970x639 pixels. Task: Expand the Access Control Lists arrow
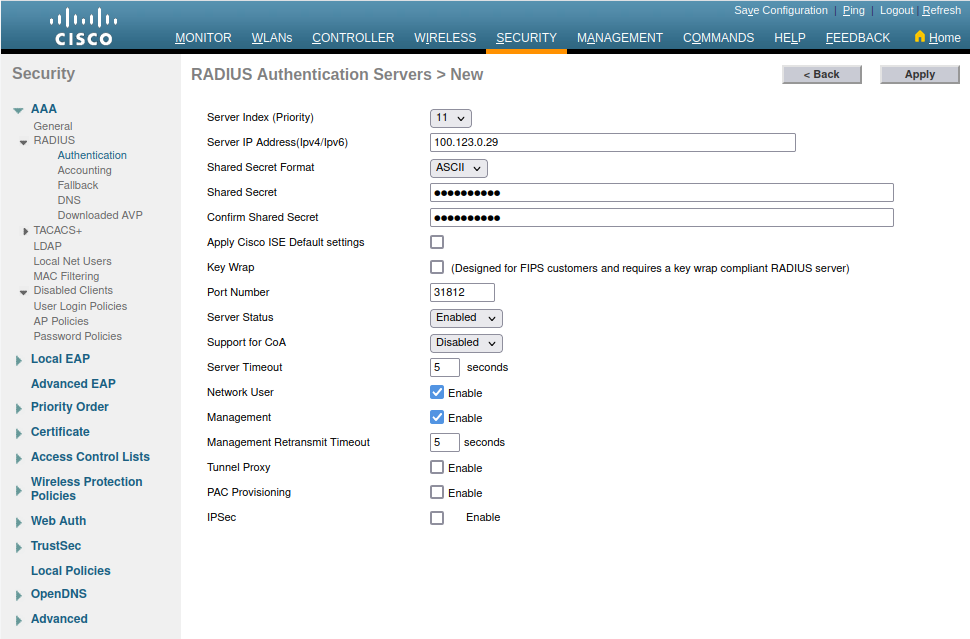tap(19, 458)
